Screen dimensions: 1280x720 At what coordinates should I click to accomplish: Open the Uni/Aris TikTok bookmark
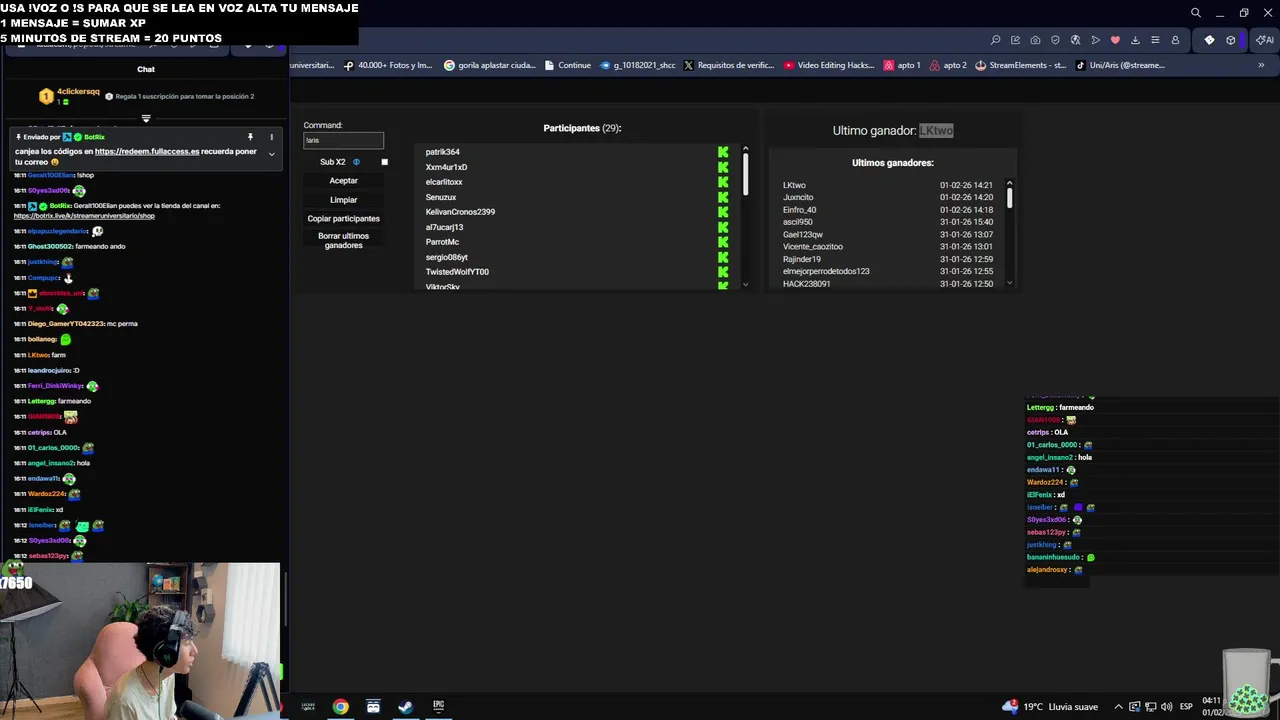click(x=1120, y=65)
